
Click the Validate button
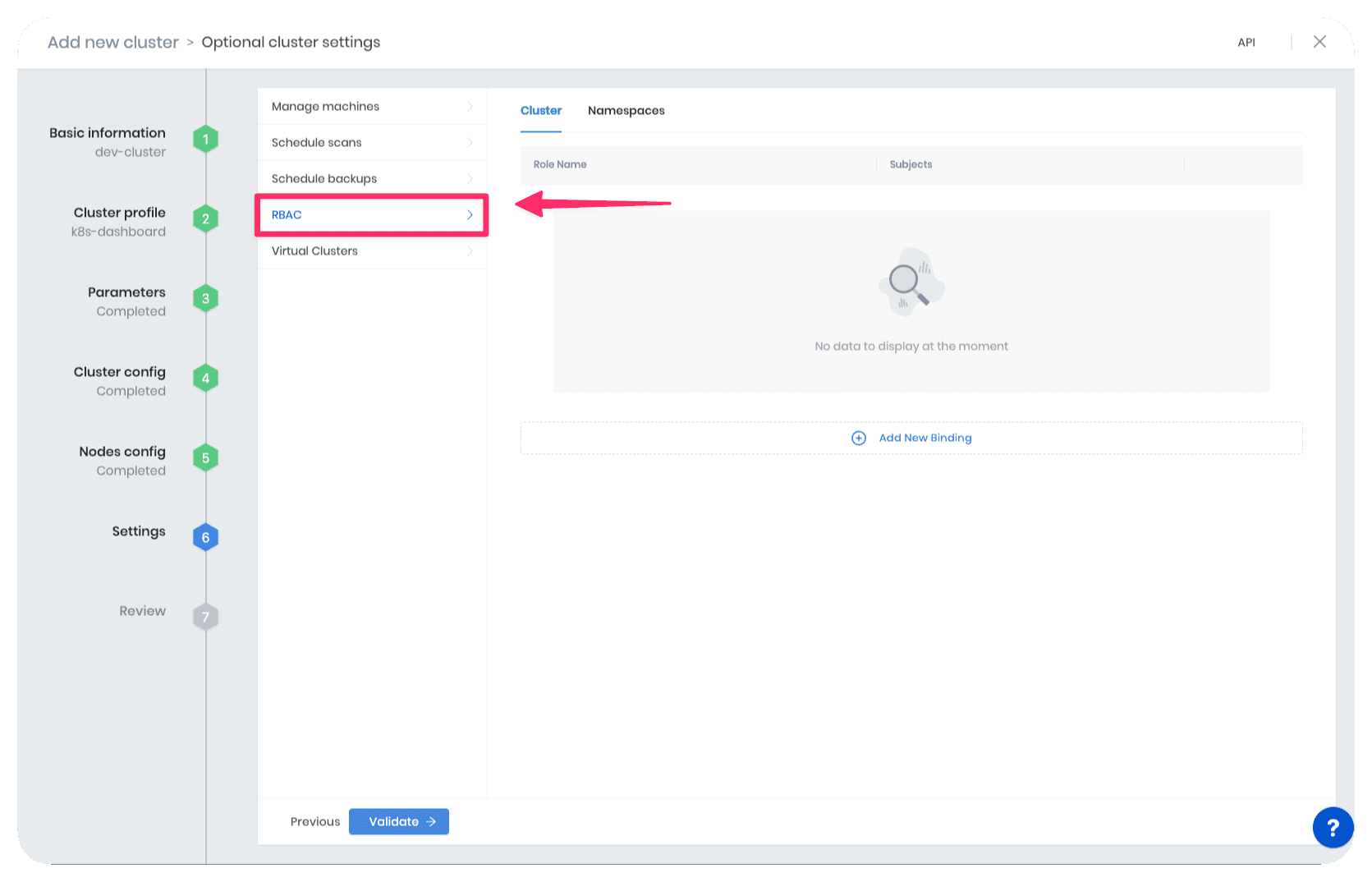coord(399,821)
